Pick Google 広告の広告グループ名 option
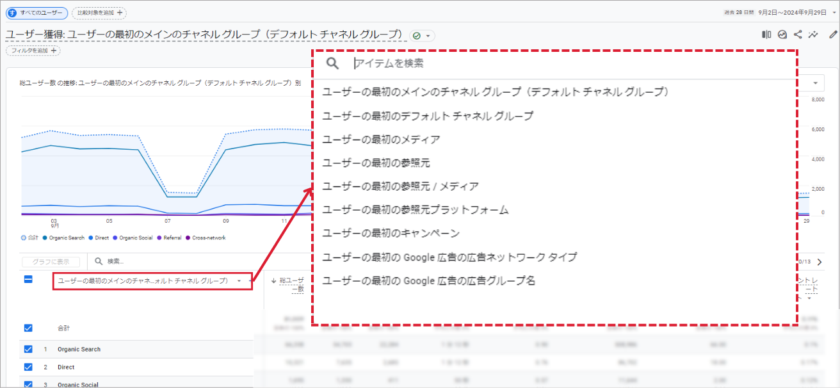Viewport: 840px width, 388px height. tap(429, 280)
